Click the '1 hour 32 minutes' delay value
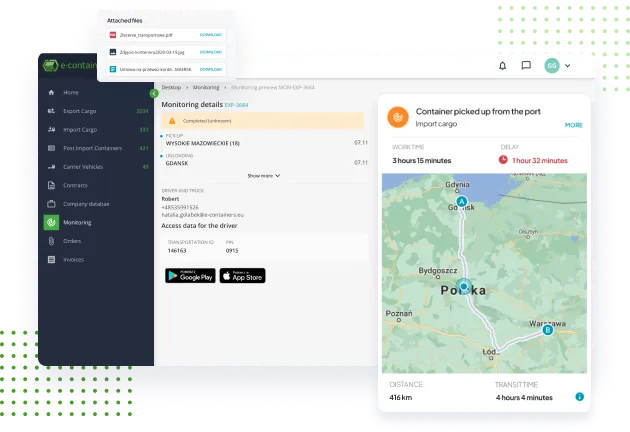This screenshot has height=432, width=630. coord(540,160)
